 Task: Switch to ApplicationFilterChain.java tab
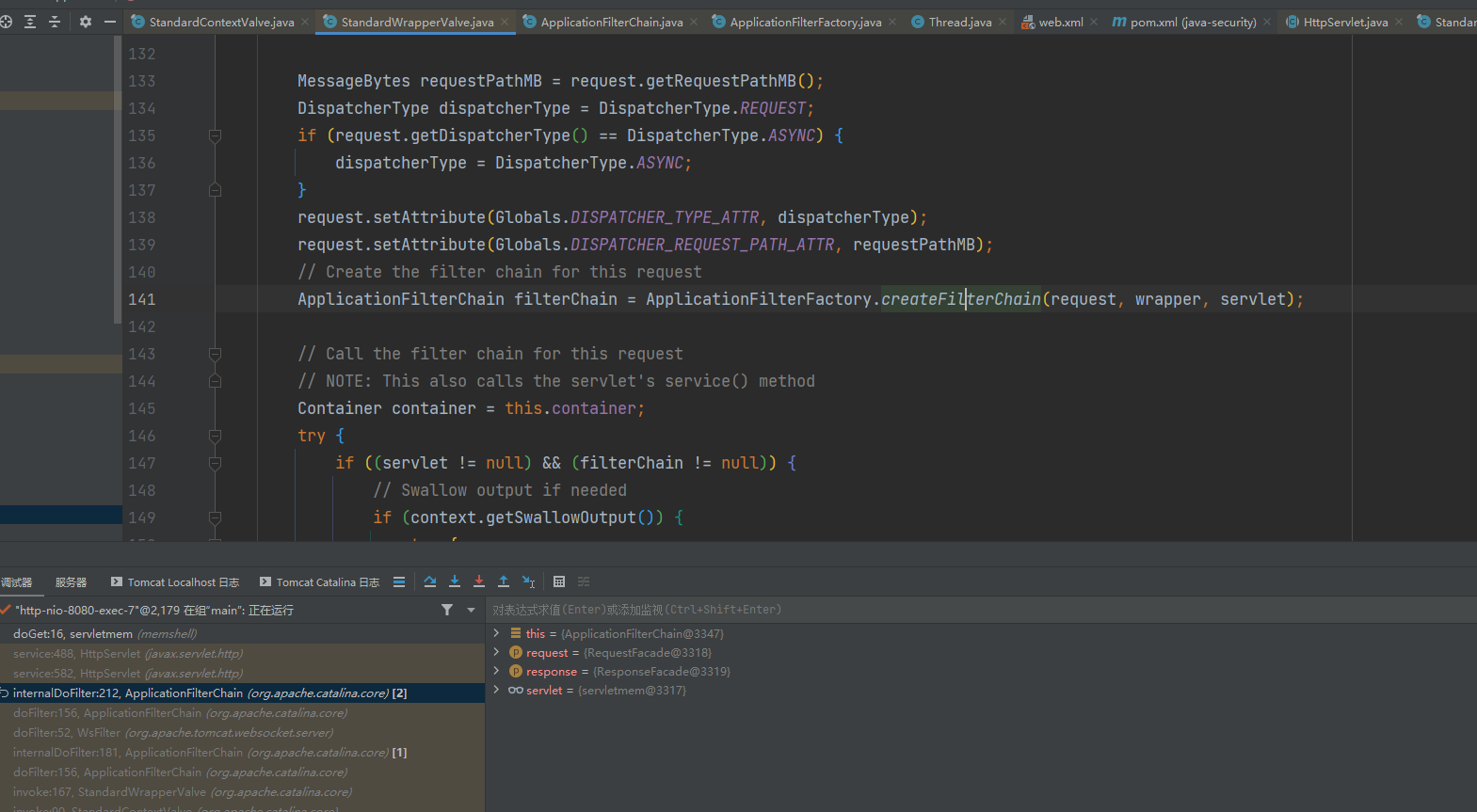tap(612, 22)
